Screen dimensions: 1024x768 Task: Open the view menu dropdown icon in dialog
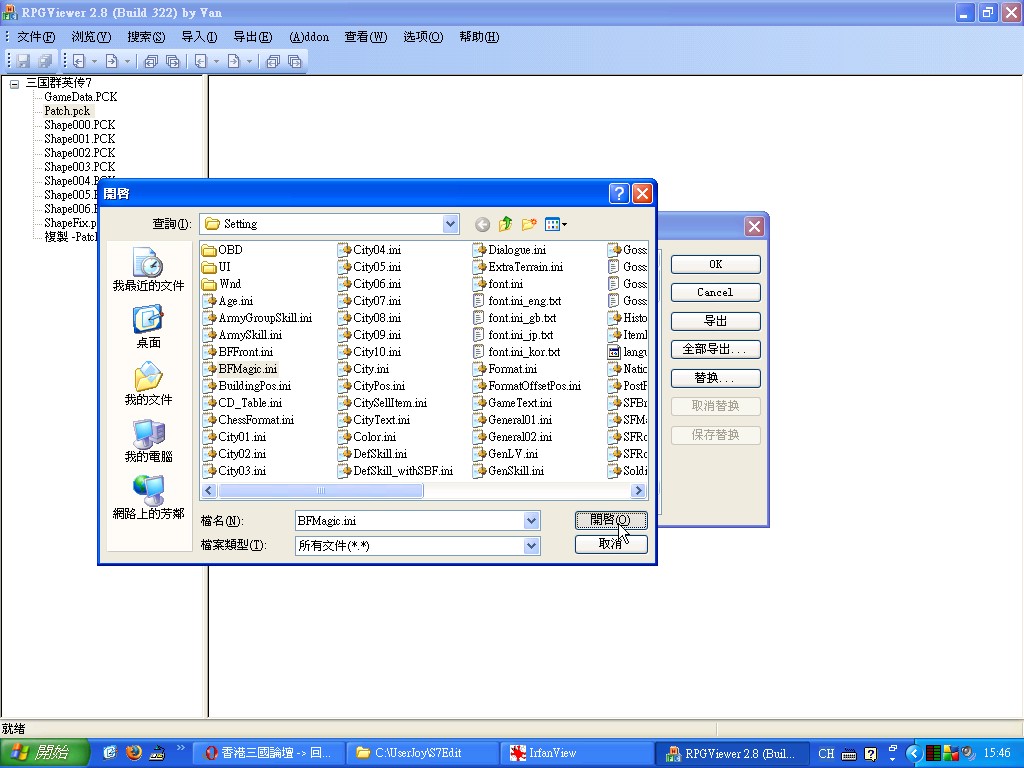click(556, 224)
